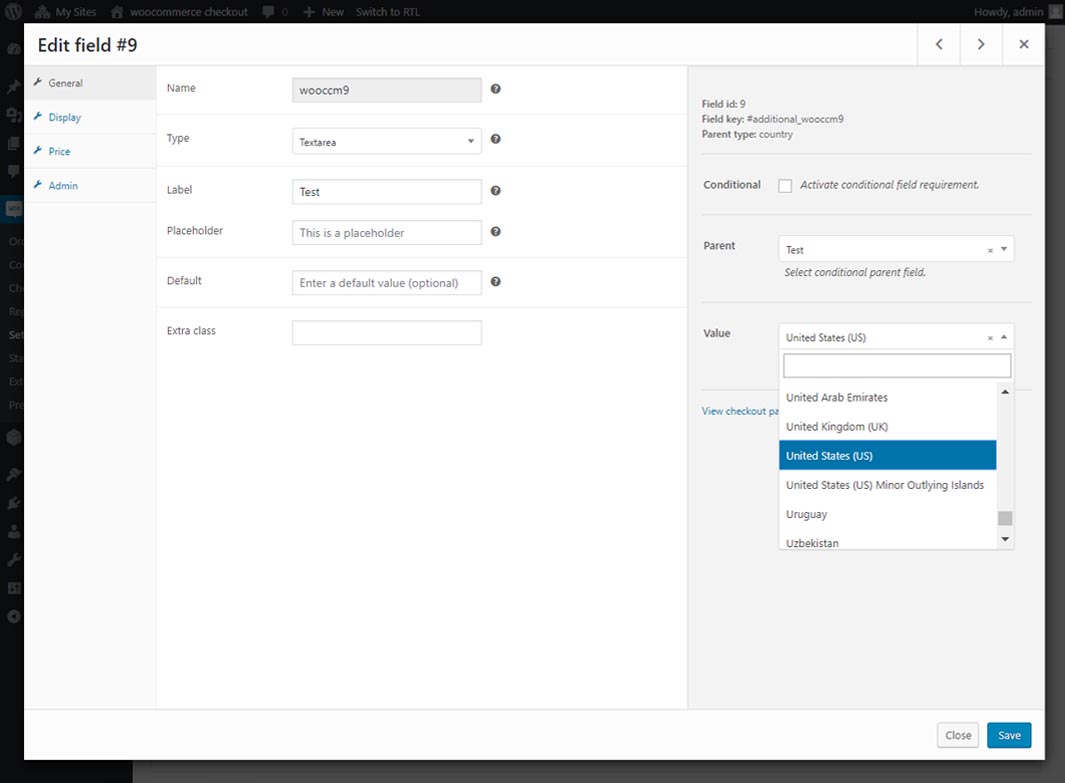Screen dimensions: 1065x783
Task: Click the help icon beside Type dropdown
Action: click(x=496, y=140)
